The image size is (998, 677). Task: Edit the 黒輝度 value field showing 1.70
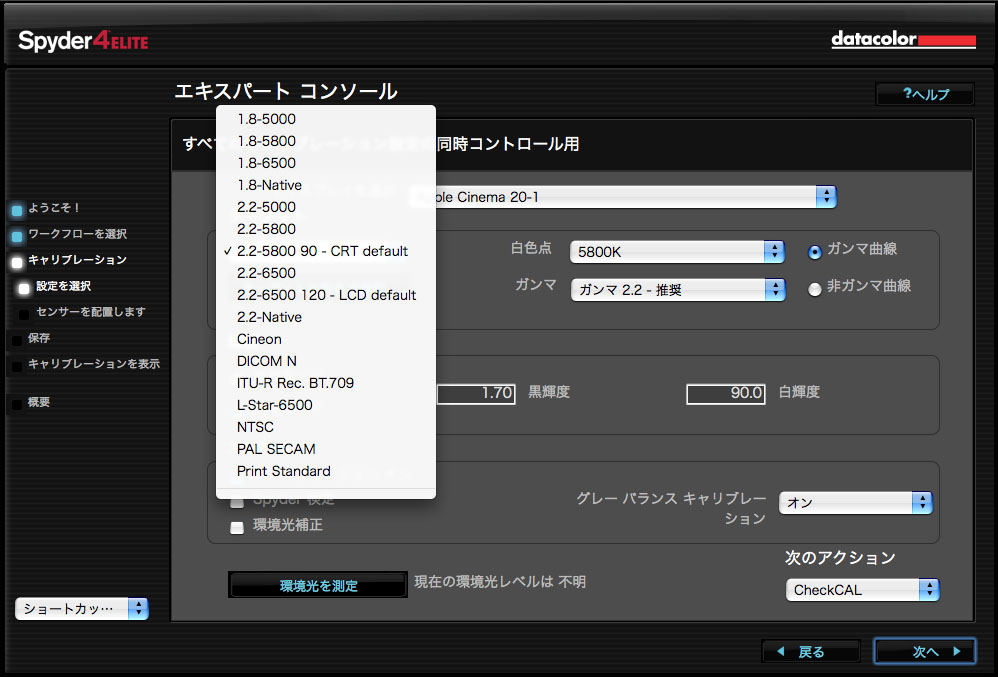tap(477, 394)
